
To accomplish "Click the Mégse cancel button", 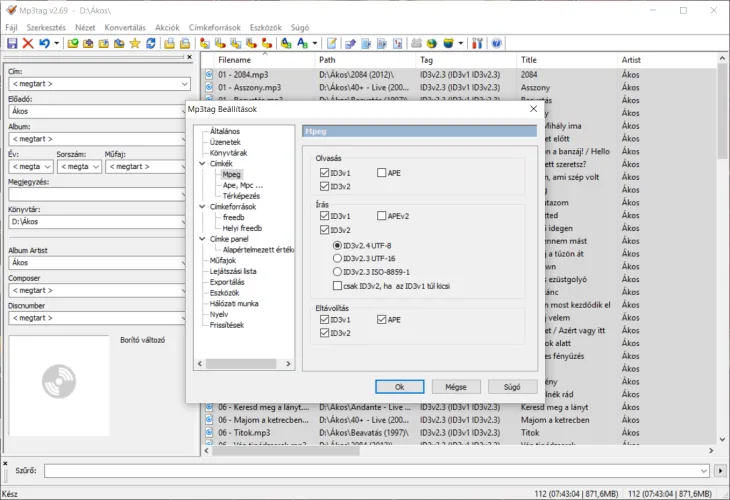I will tap(456, 386).
